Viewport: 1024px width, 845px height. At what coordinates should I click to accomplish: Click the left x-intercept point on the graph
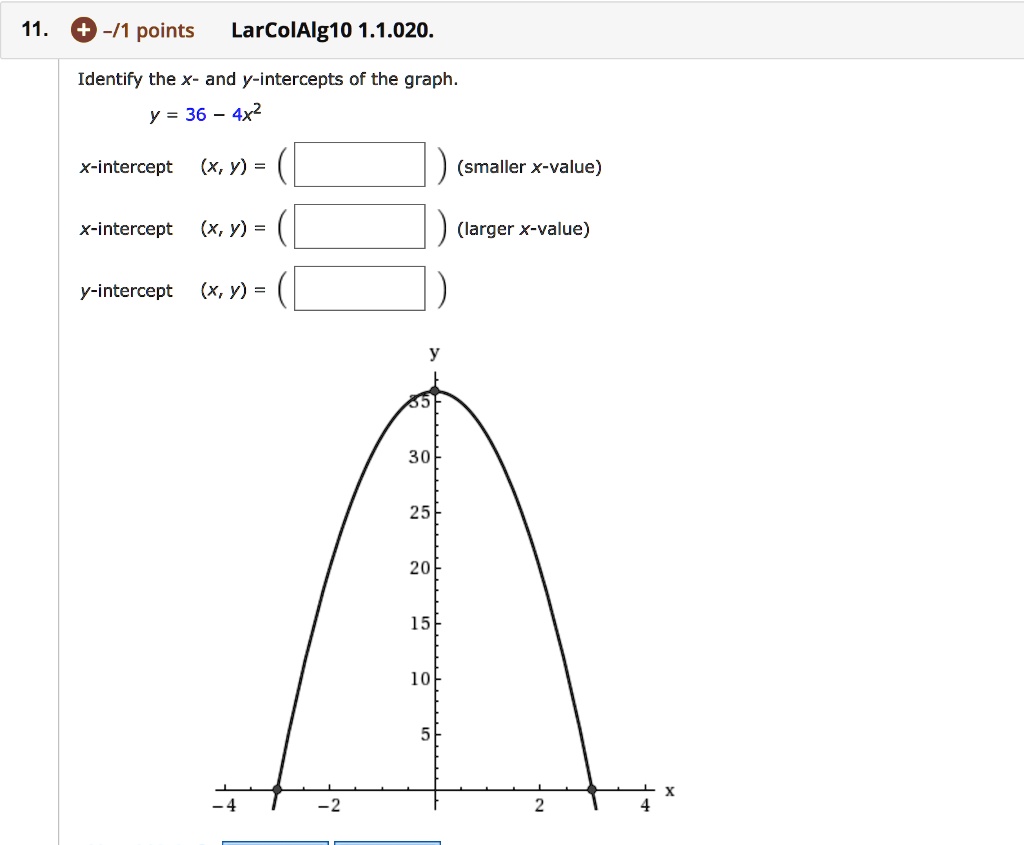277,789
